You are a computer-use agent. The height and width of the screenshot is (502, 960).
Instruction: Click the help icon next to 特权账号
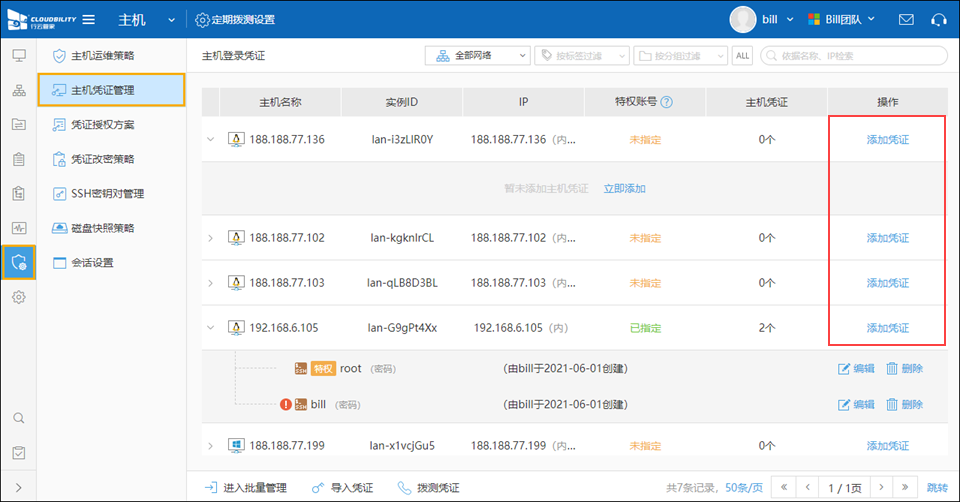point(667,102)
